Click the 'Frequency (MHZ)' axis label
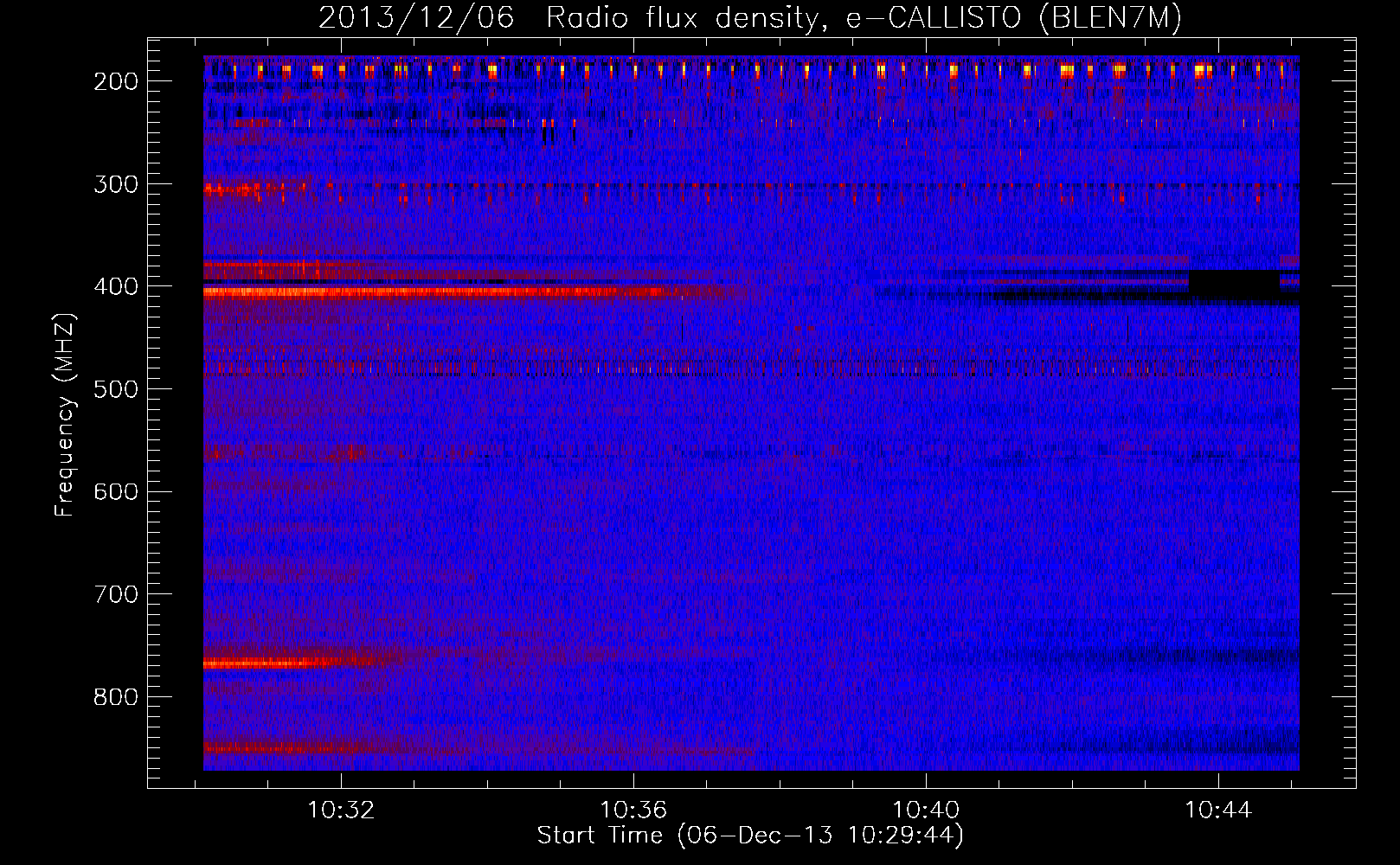This screenshot has height=865, width=1400. 65,414
